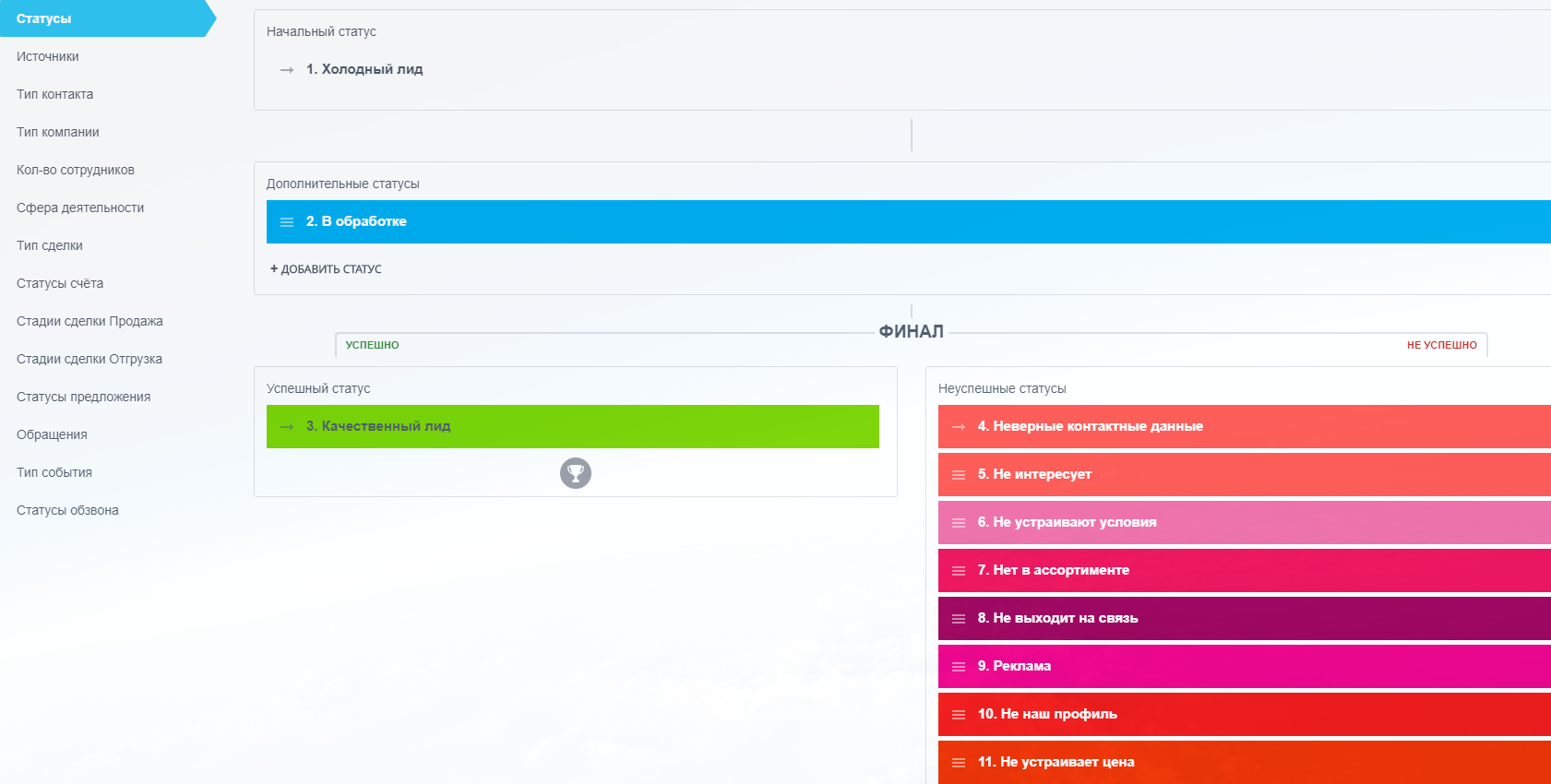1551x784 pixels.
Task: Click arrow icon on "Качественный лид" row
Action: click(x=287, y=427)
